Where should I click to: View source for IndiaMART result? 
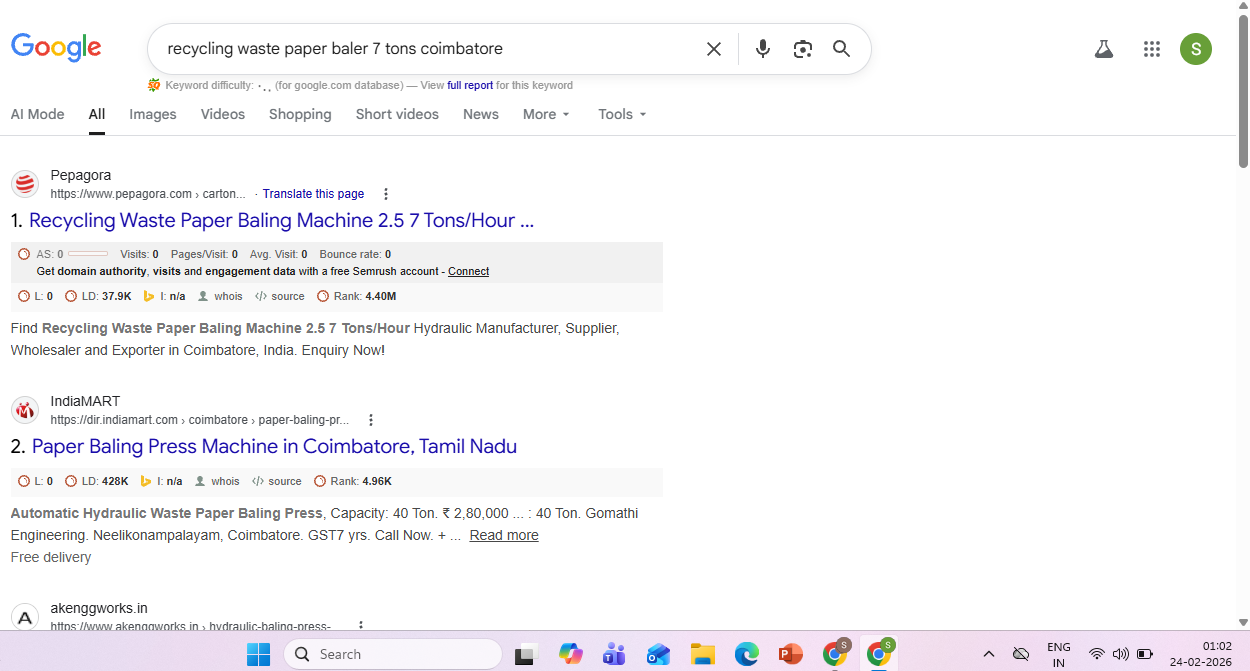coord(277,481)
